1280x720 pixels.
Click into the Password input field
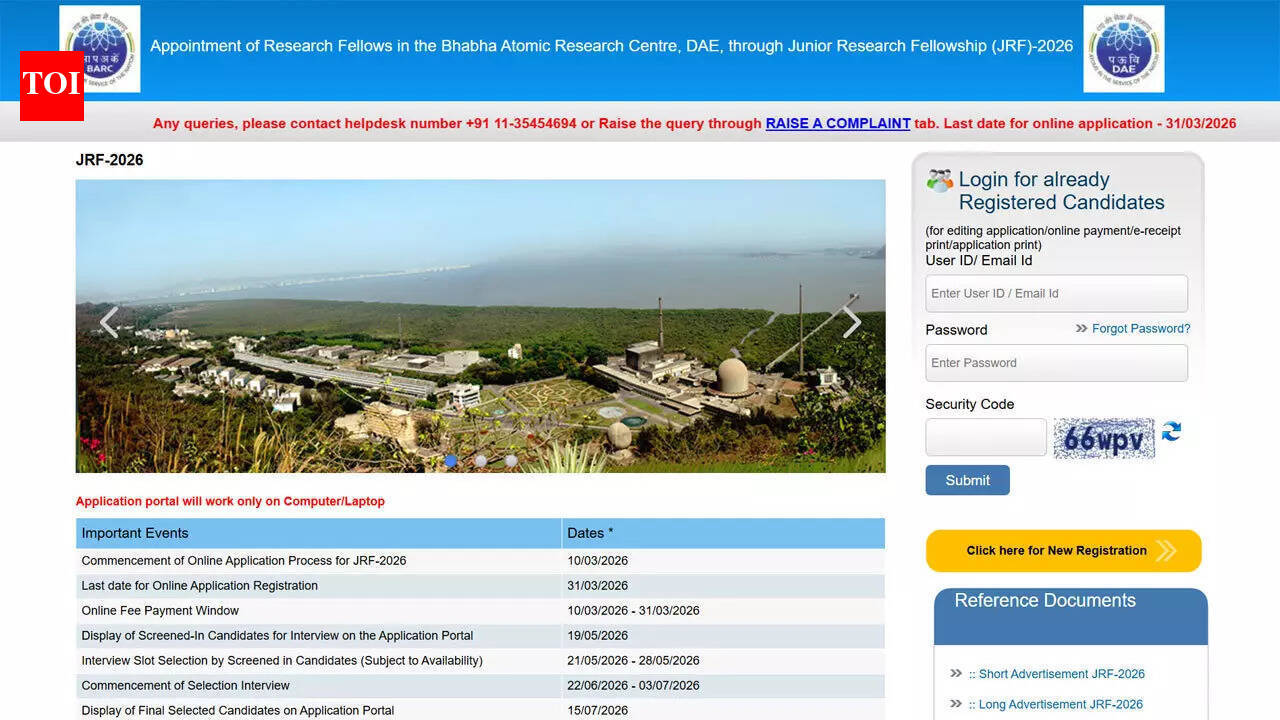coord(1056,363)
